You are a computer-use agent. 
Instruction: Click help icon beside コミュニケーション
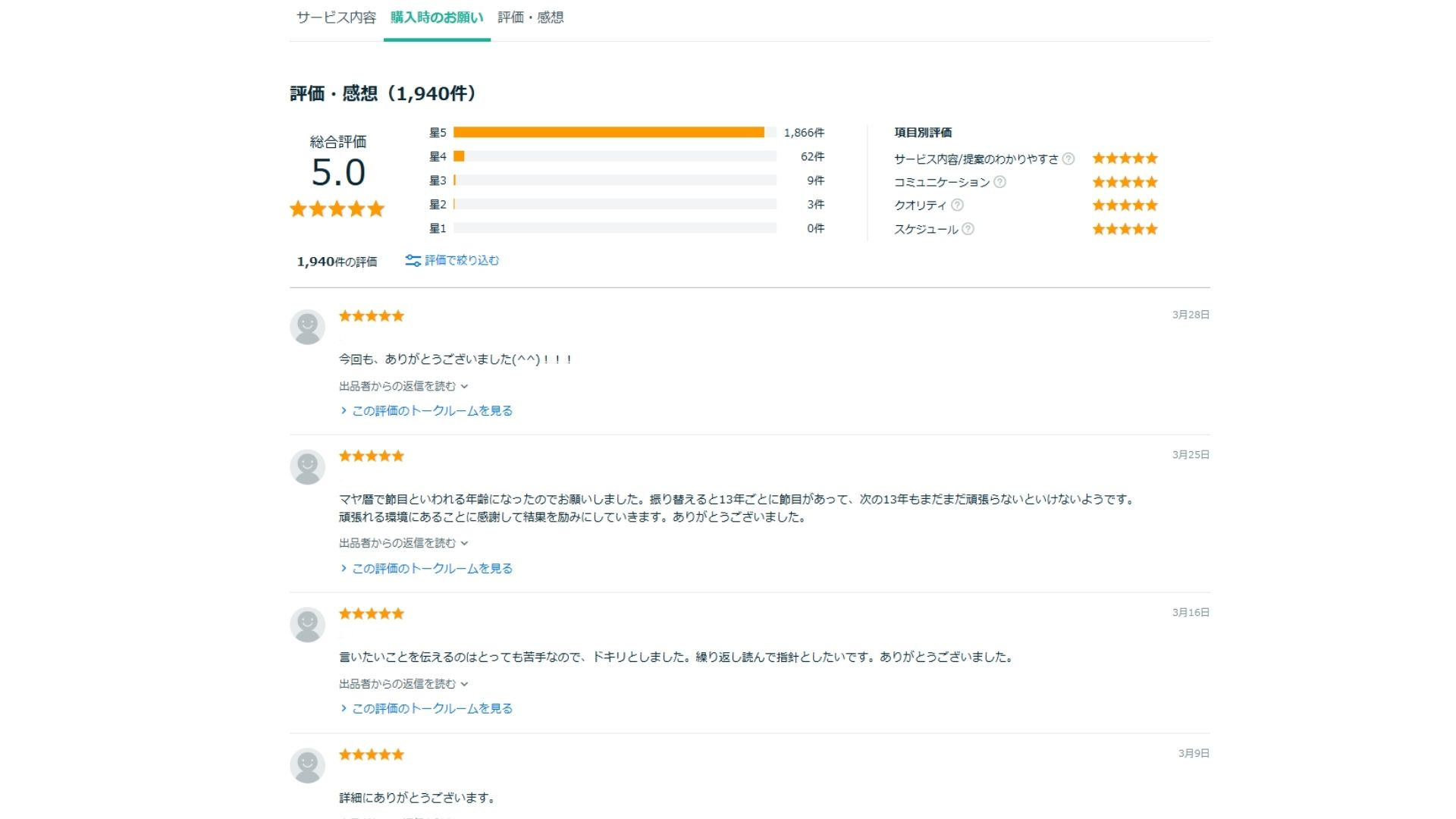tap(999, 182)
